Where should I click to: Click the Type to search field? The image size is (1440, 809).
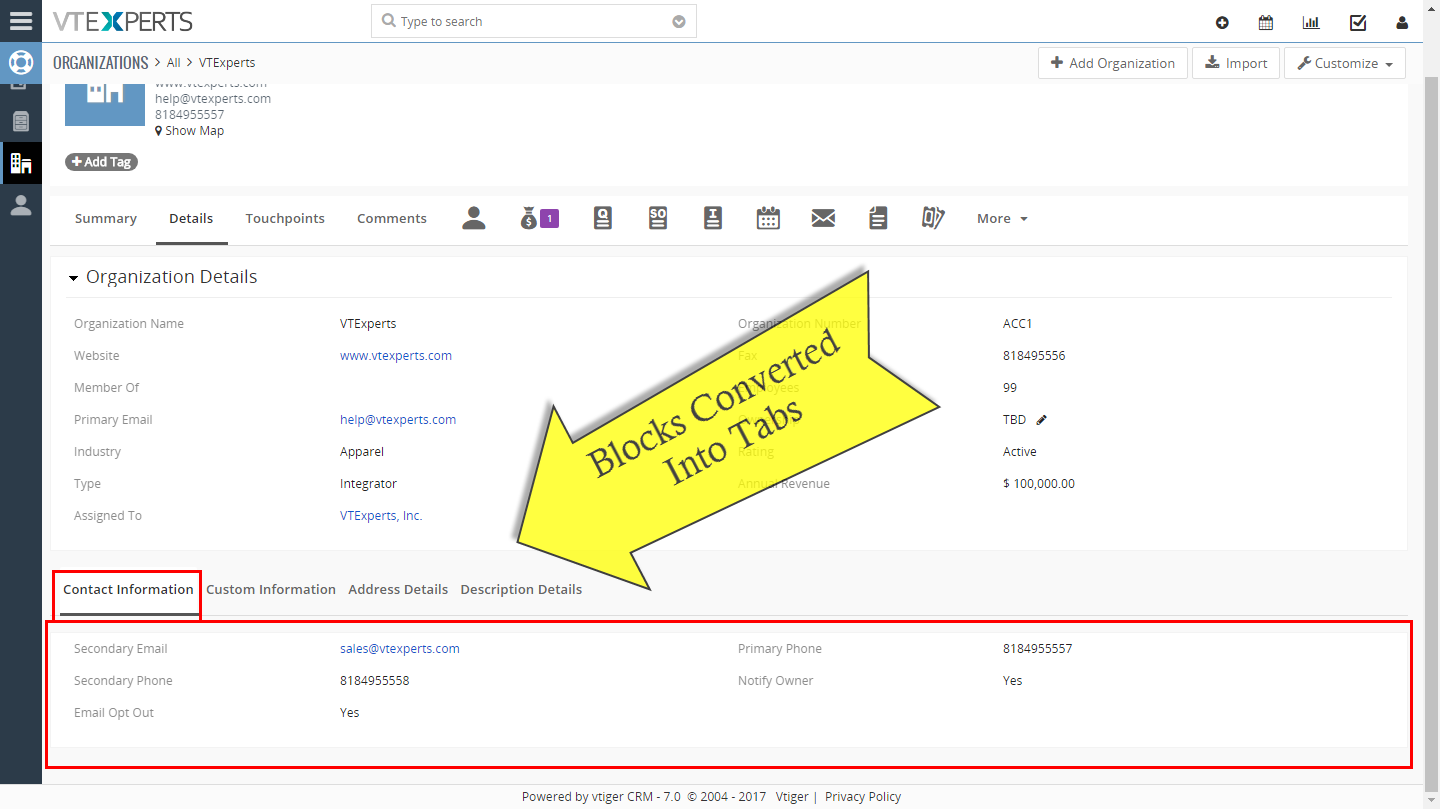[x=534, y=22]
